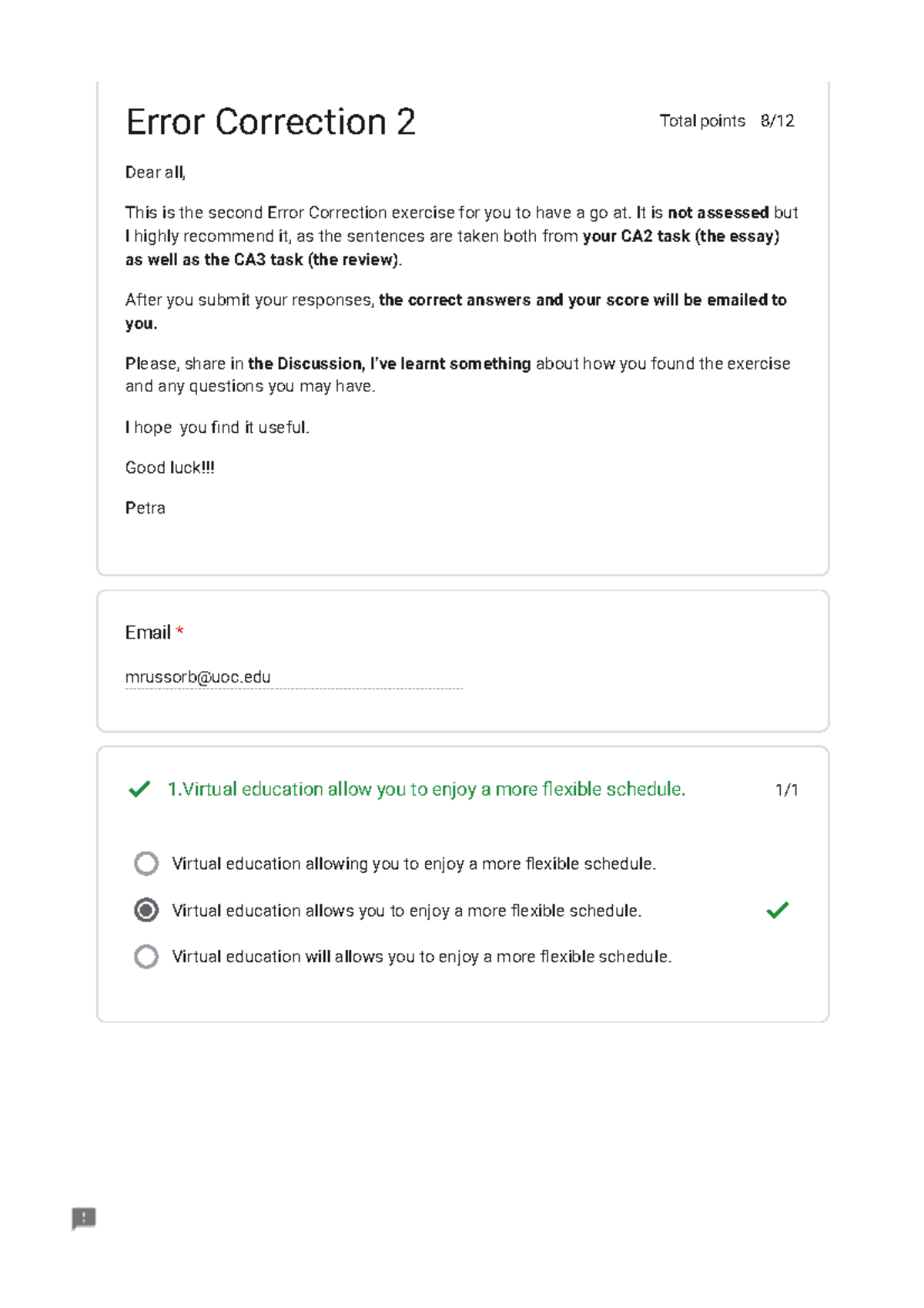Click the correct-answer tick for 'allows' option

click(x=776, y=911)
